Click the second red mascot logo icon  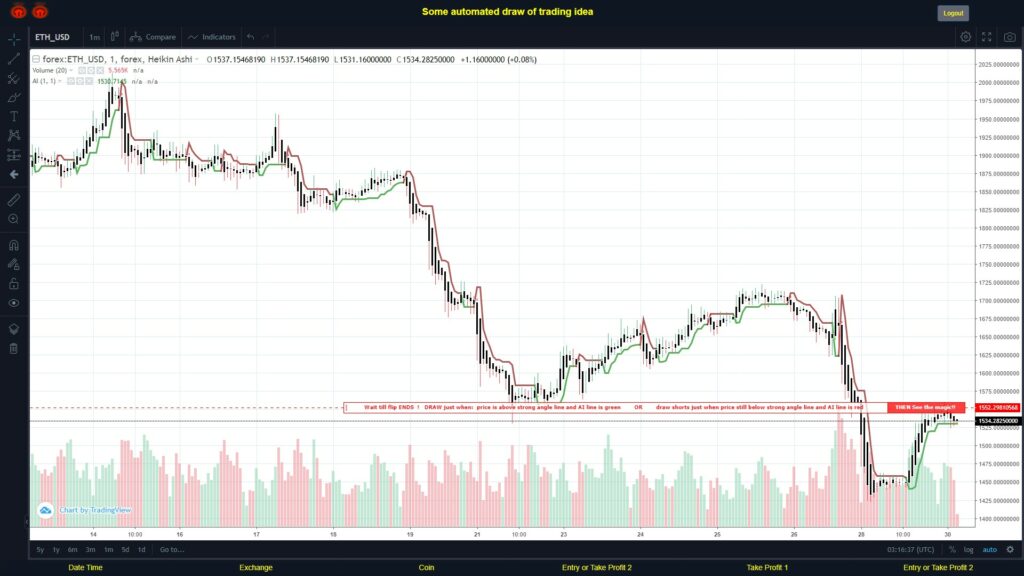coord(40,10)
